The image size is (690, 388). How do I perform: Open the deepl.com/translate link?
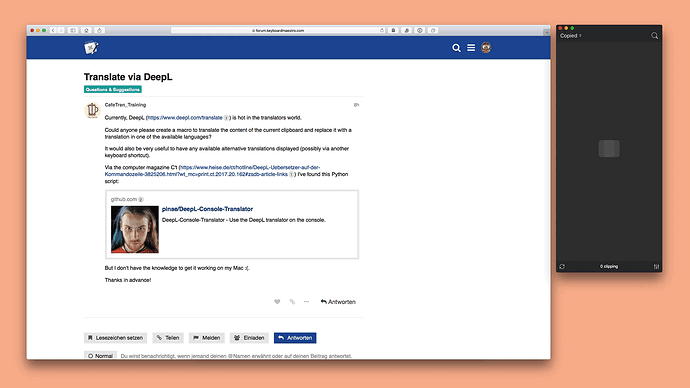tap(185, 117)
